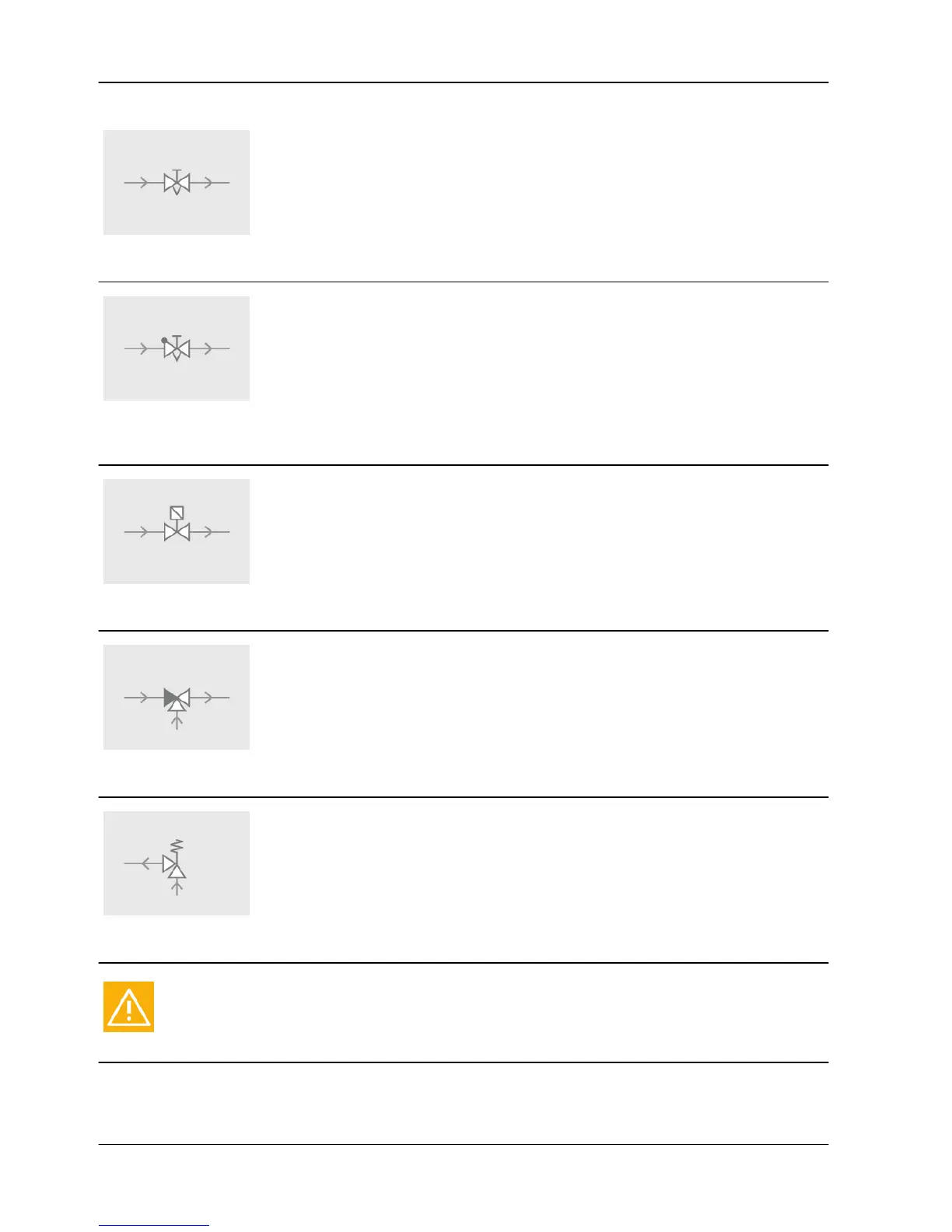The width and height of the screenshot is (952, 1232).
Task: Click the upward arrow below the three-way valve
Action: tap(177, 723)
